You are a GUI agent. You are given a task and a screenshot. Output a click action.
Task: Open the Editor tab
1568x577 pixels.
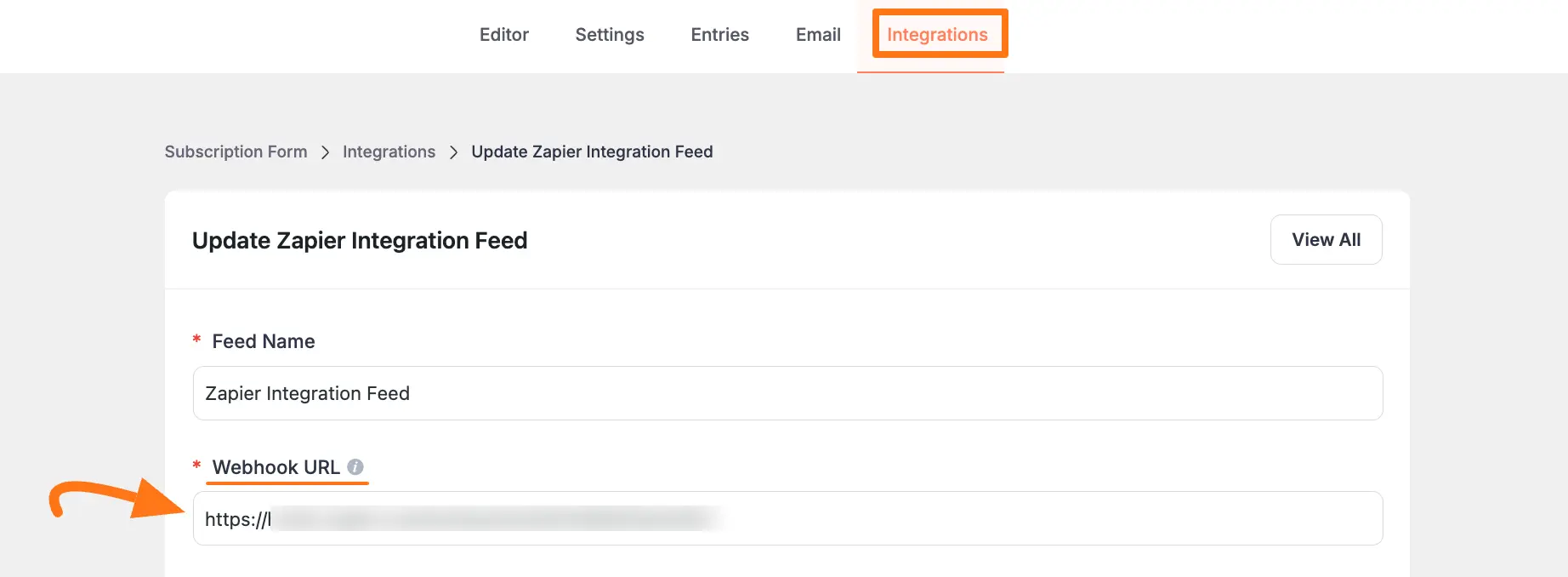(503, 35)
